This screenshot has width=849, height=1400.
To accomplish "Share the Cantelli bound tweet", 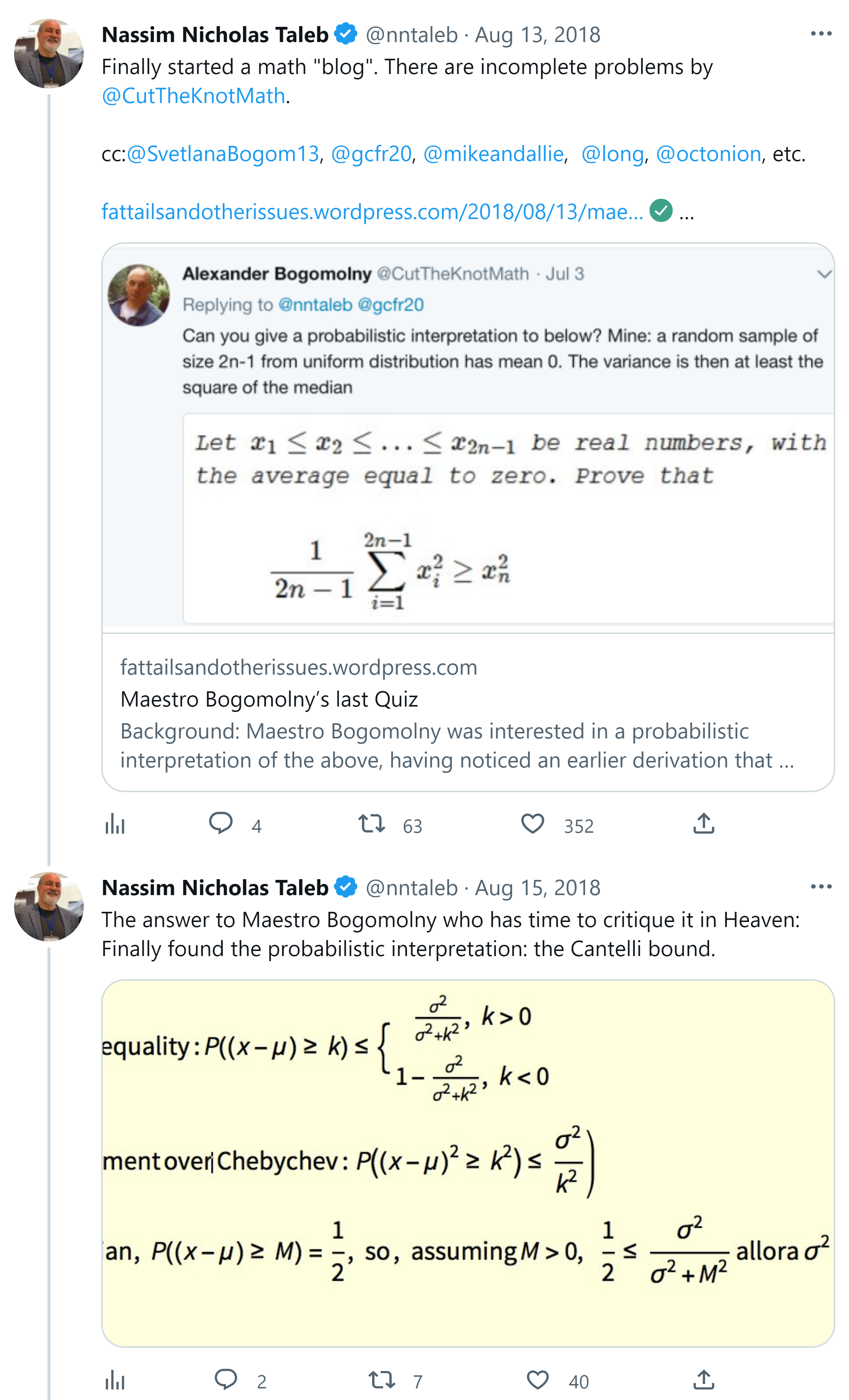I will click(x=704, y=1380).
